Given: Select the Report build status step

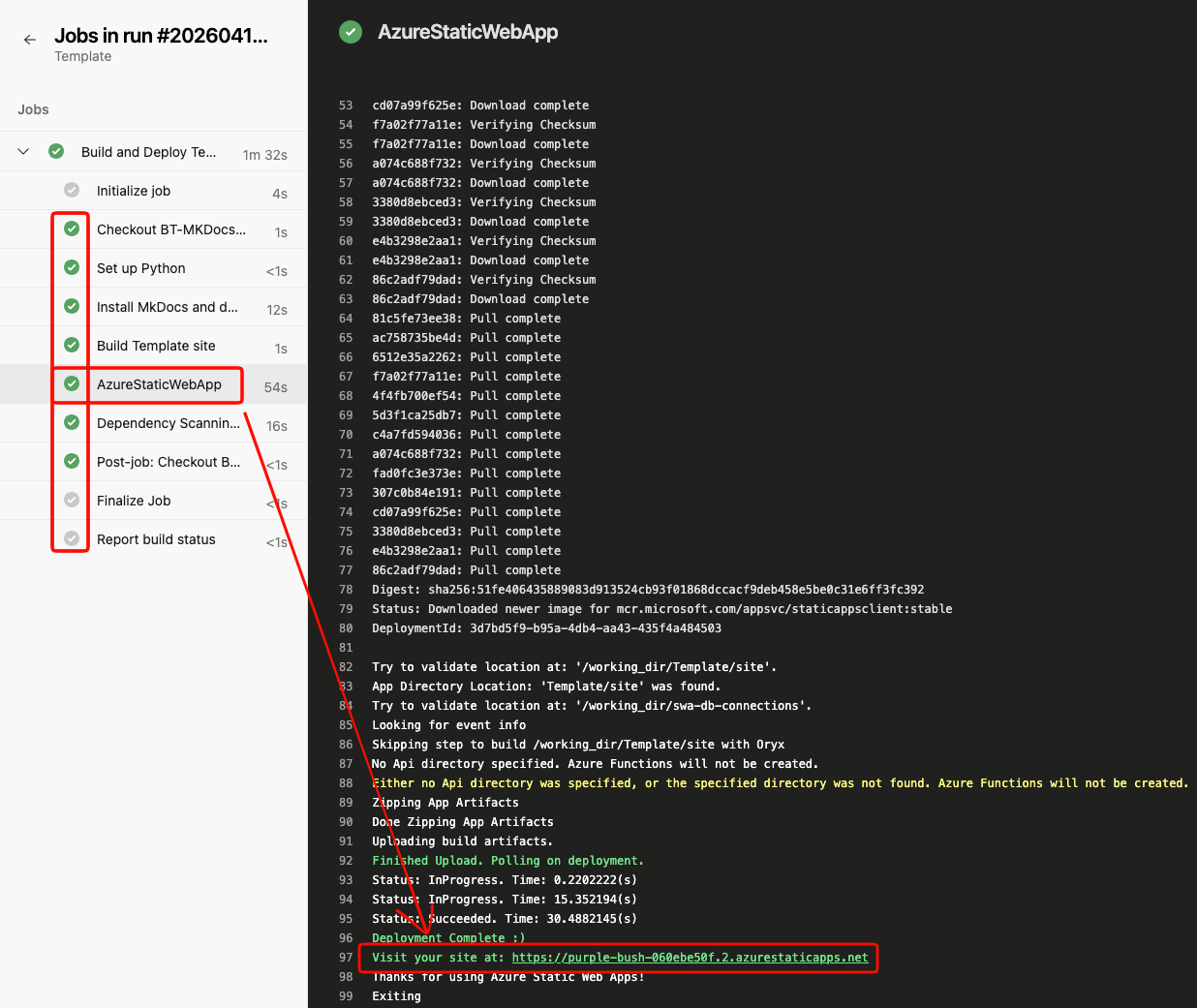Looking at the screenshot, I should [x=156, y=539].
